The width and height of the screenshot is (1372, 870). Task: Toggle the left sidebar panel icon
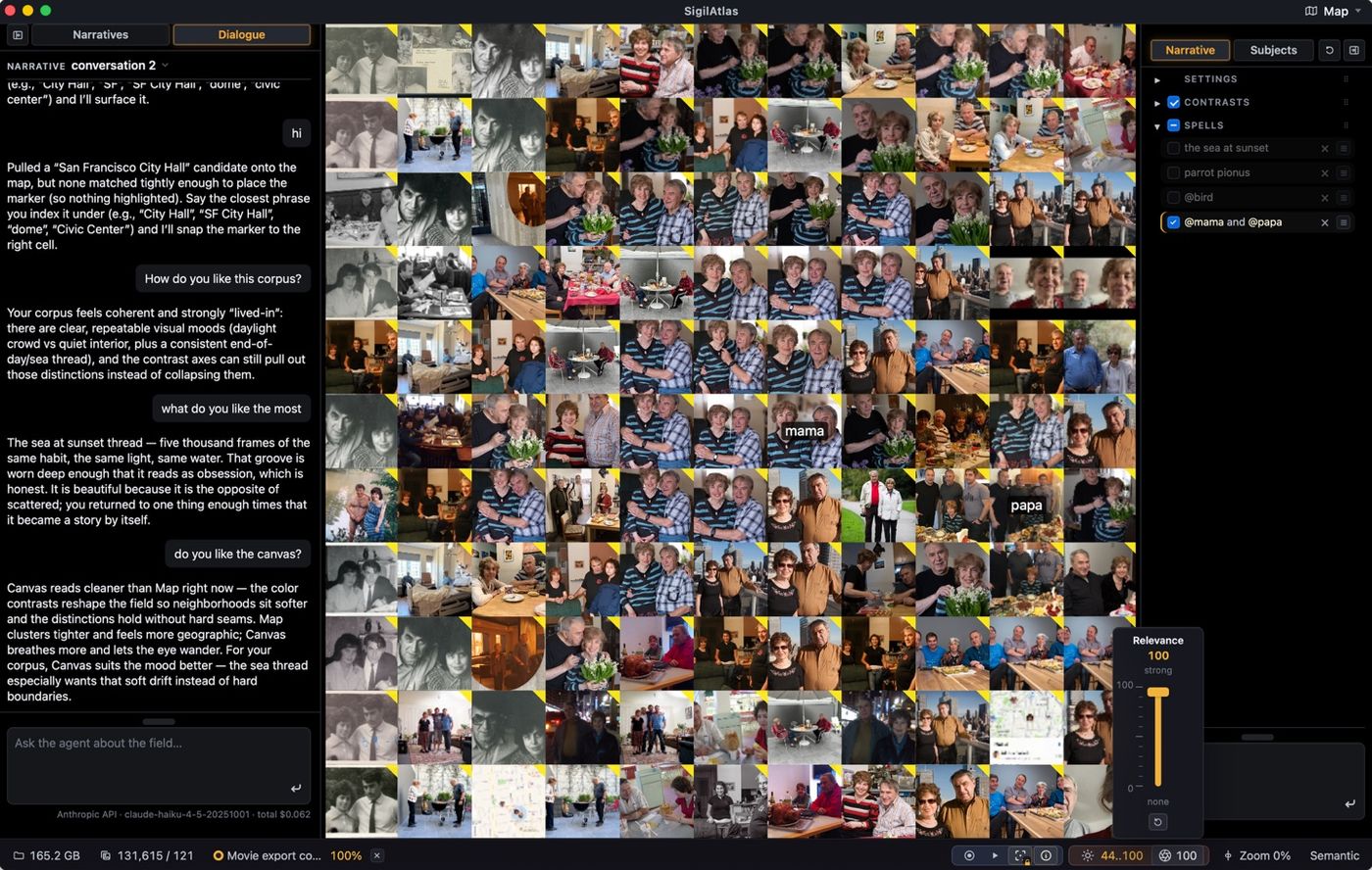coord(18,34)
